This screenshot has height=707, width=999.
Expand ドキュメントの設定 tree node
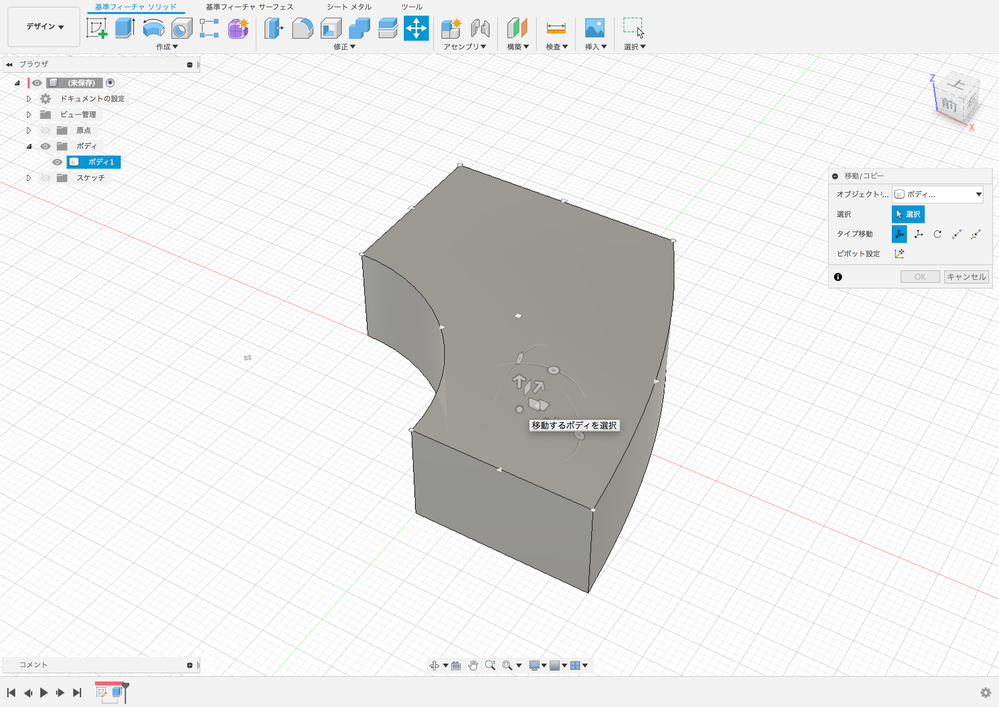coord(29,99)
